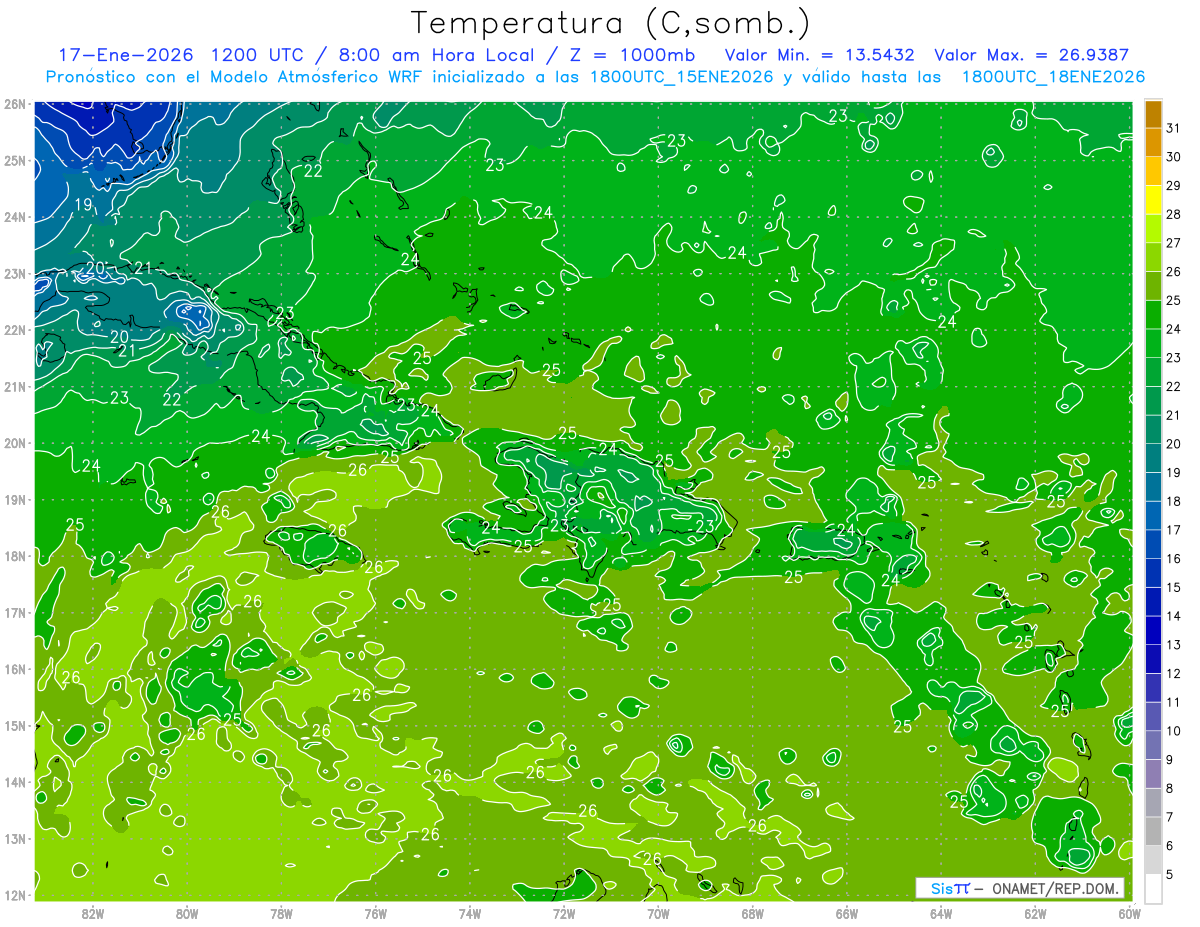The height and width of the screenshot is (927, 1200).
Task: Click longitude axis label "68W"
Action: [x=753, y=913]
